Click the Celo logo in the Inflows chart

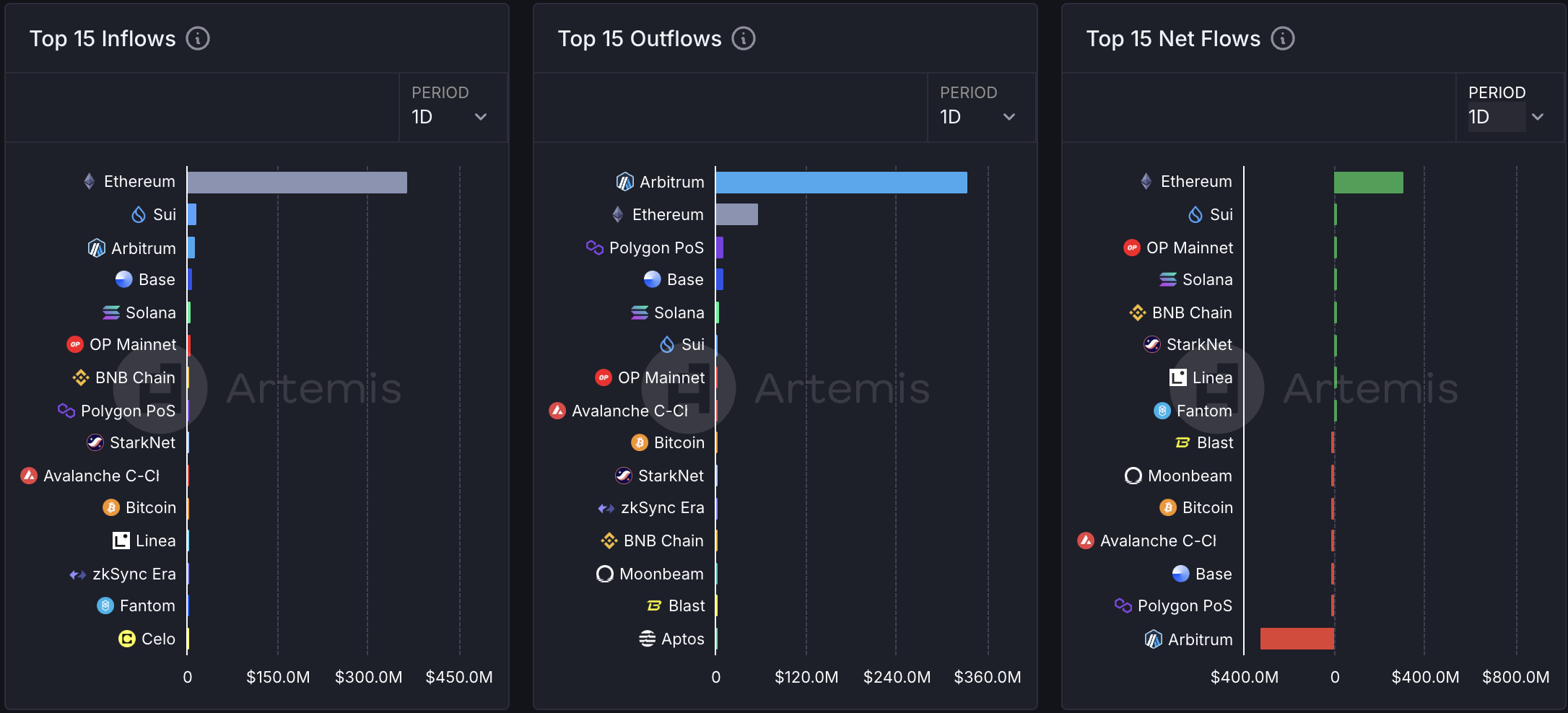pos(127,639)
